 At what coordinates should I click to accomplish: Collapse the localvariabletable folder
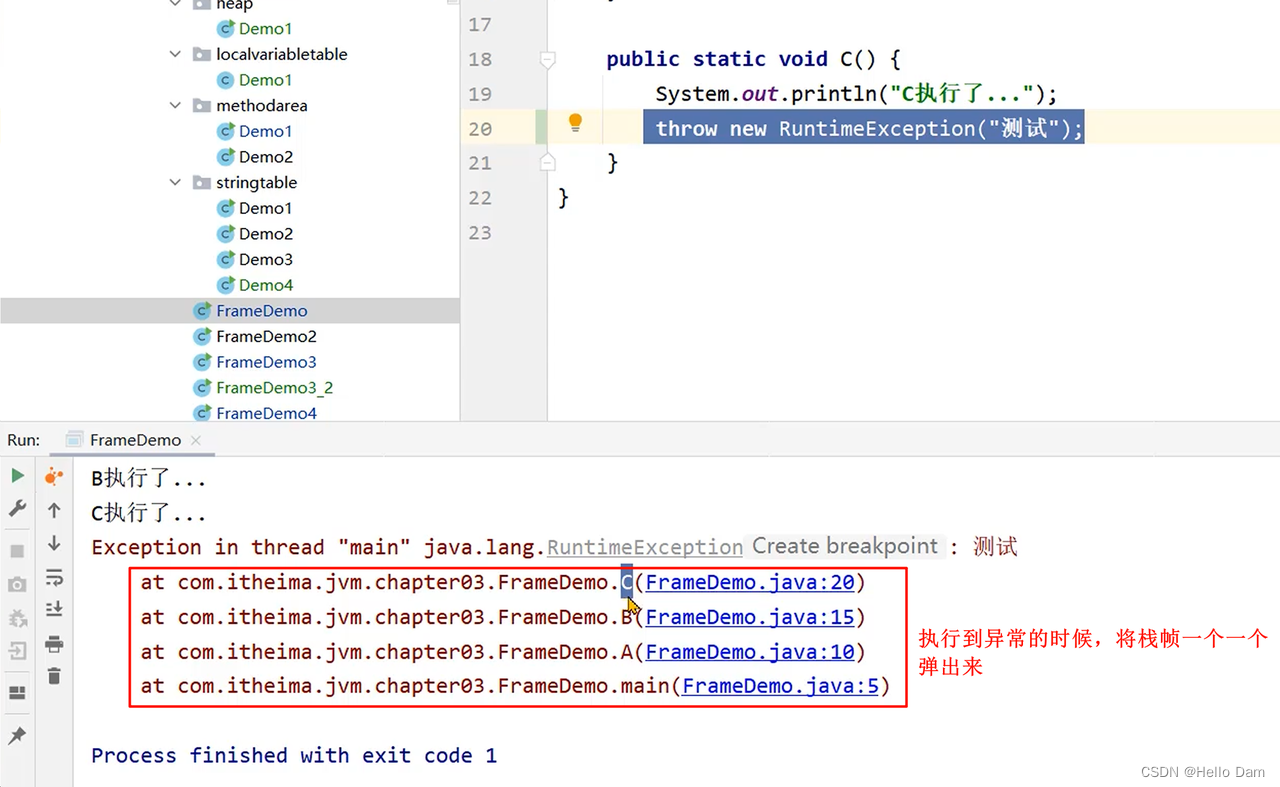[x=175, y=54]
